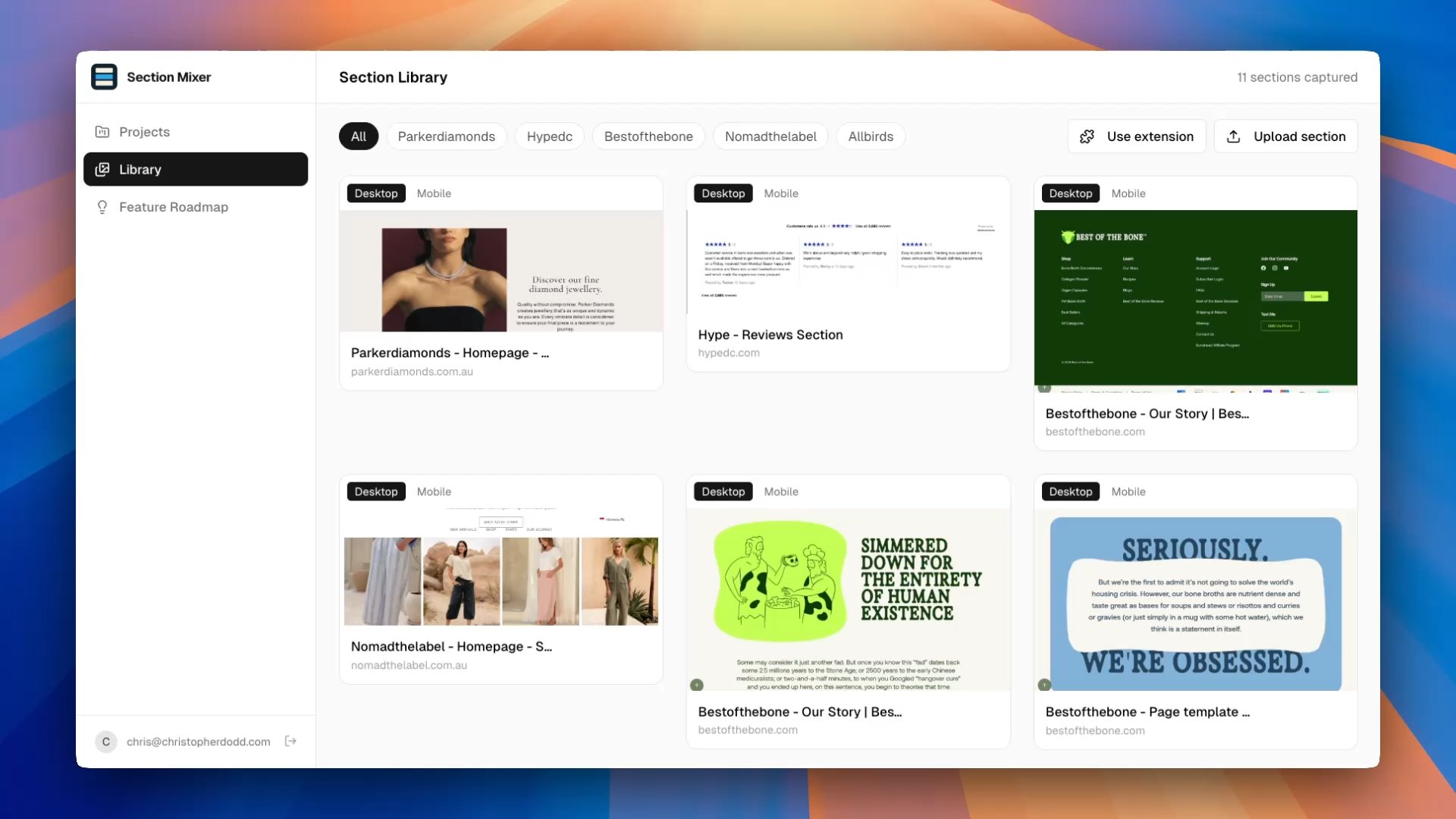Switch Nomadthelabel card to Mobile view
This screenshot has width=1456, height=819.
coord(434,491)
